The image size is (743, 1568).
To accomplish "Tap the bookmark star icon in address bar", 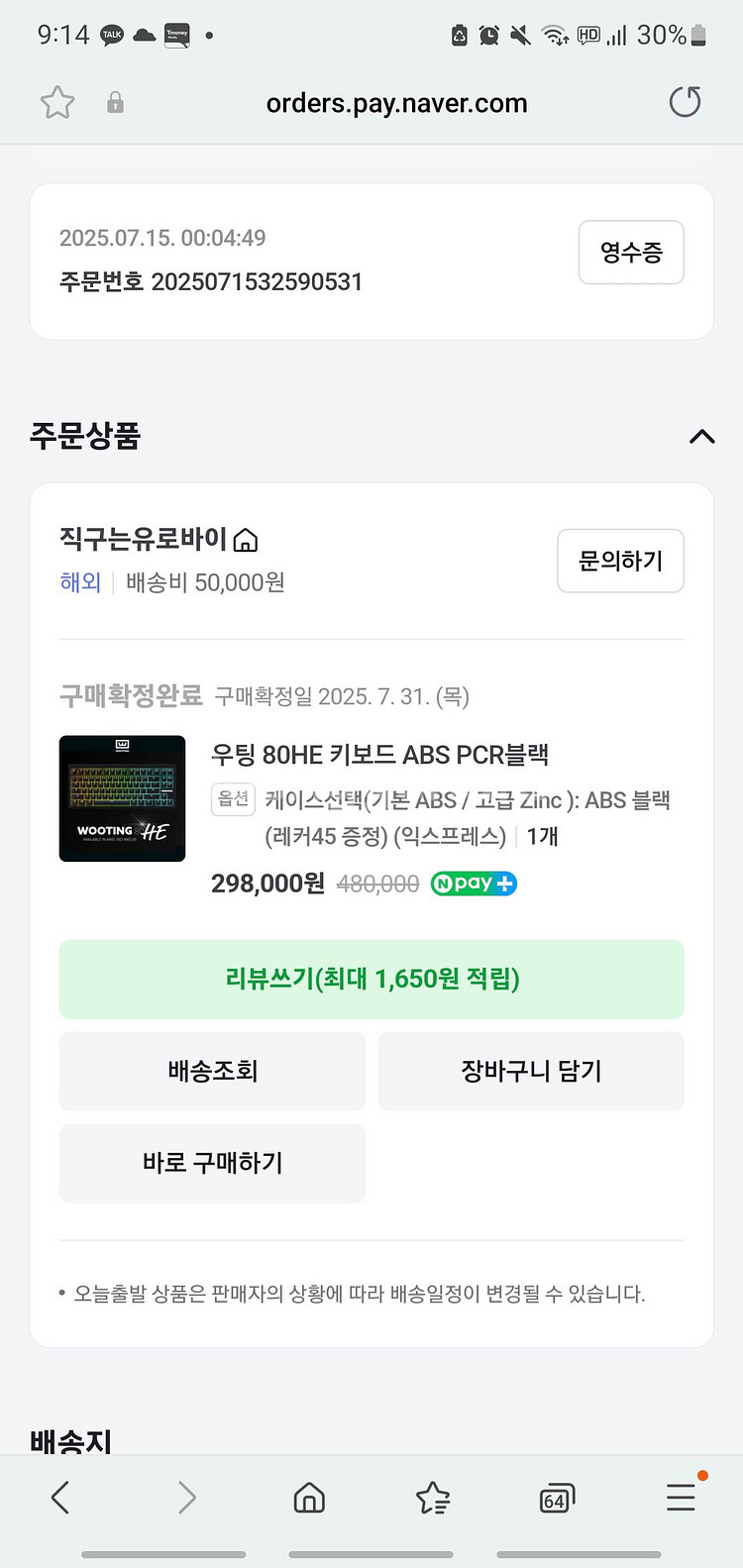I will (57, 102).
